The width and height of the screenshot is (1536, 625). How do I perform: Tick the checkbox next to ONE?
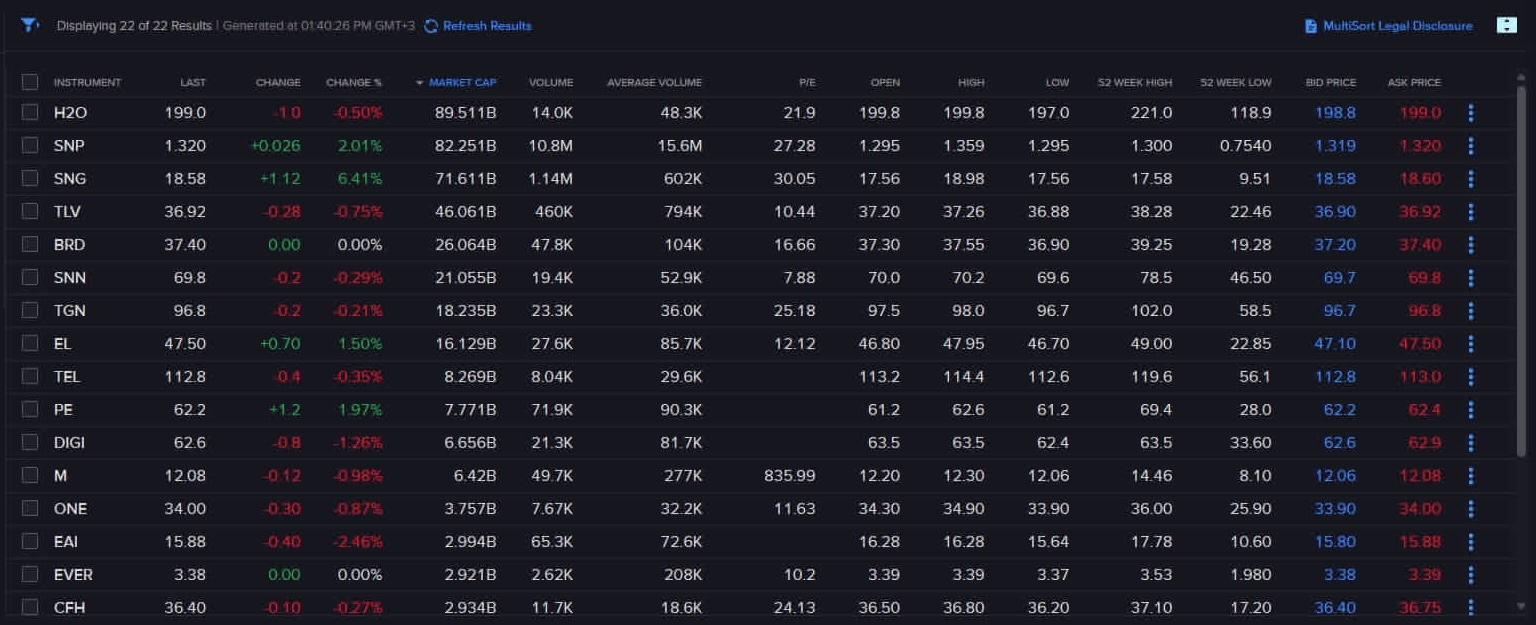coord(30,509)
